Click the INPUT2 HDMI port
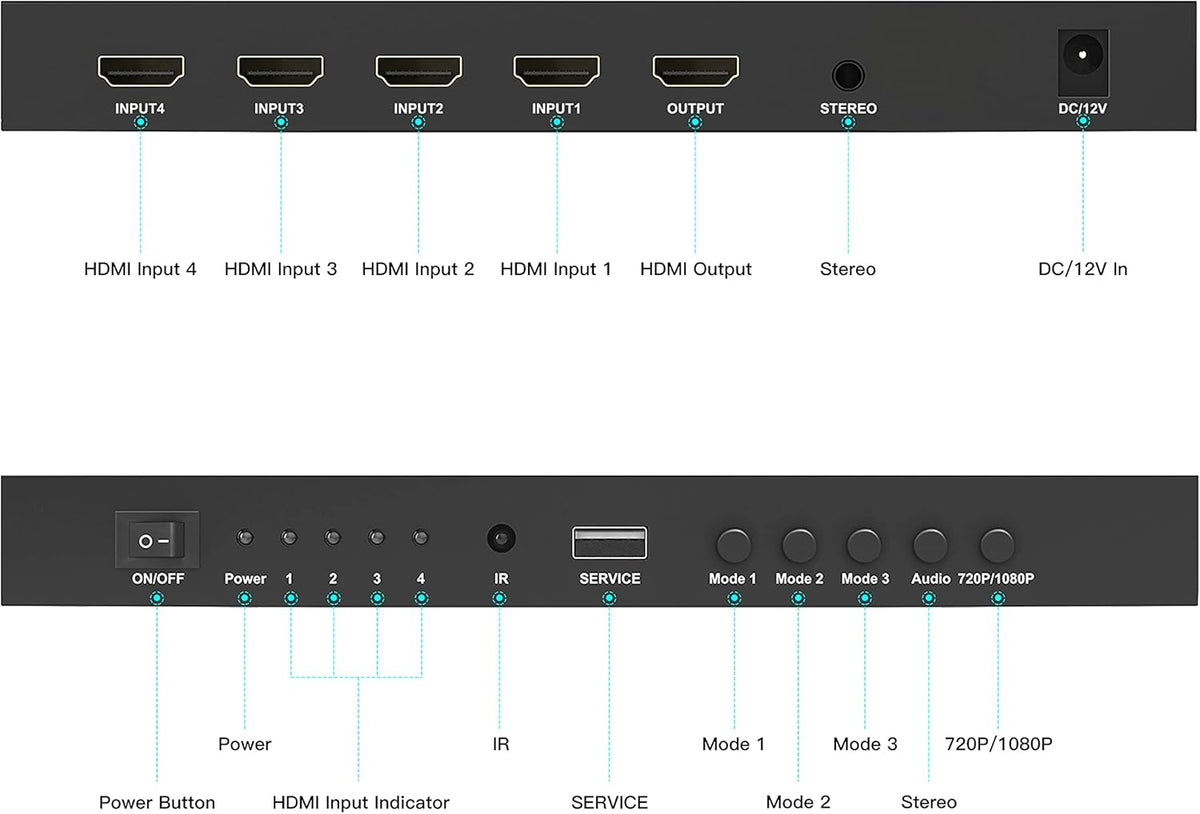 418,71
